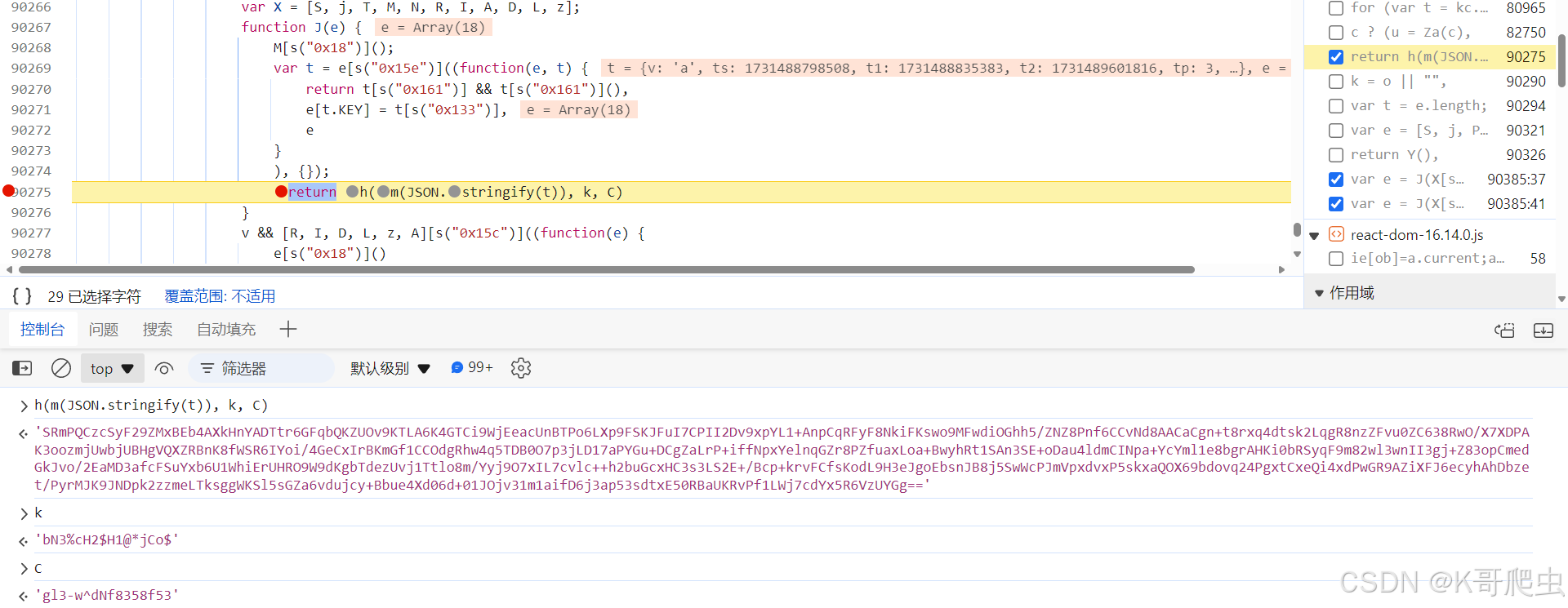Screen dimensions: 1568x608
Task: Click the inline breakpoint dot before h( call
Action: pos(352,192)
